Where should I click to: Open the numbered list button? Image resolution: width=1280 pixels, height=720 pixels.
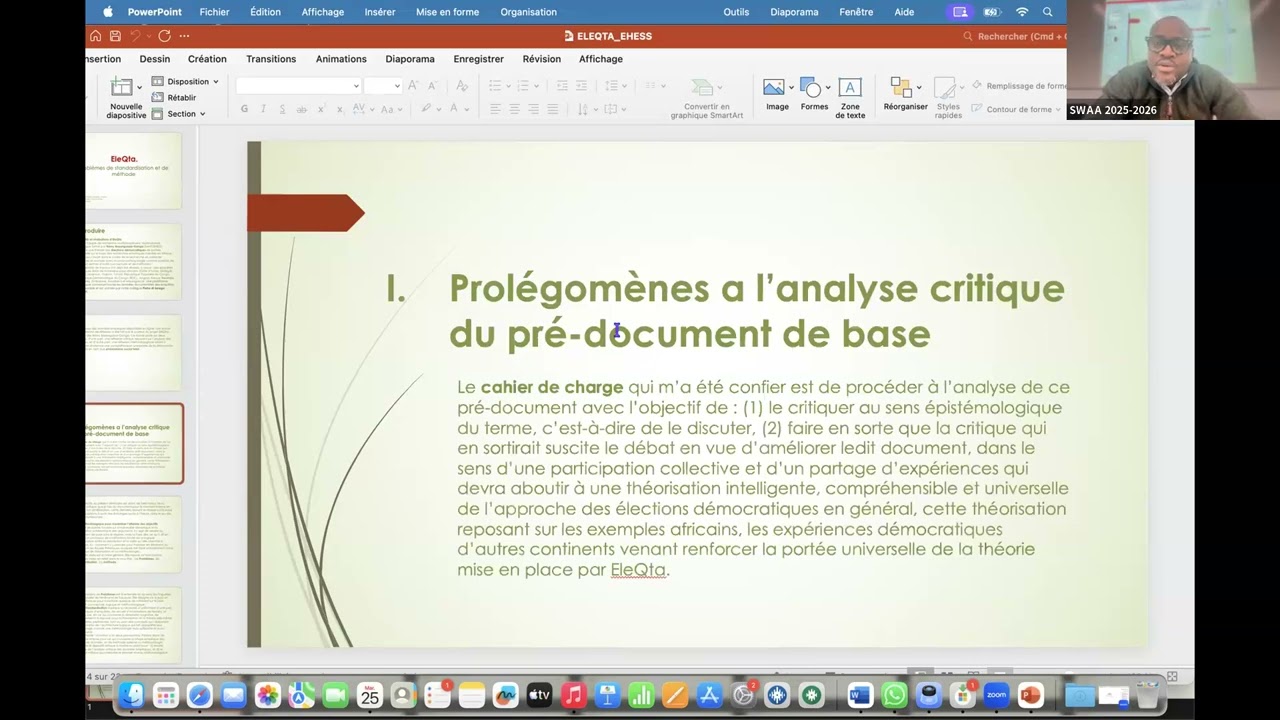coord(528,86)
